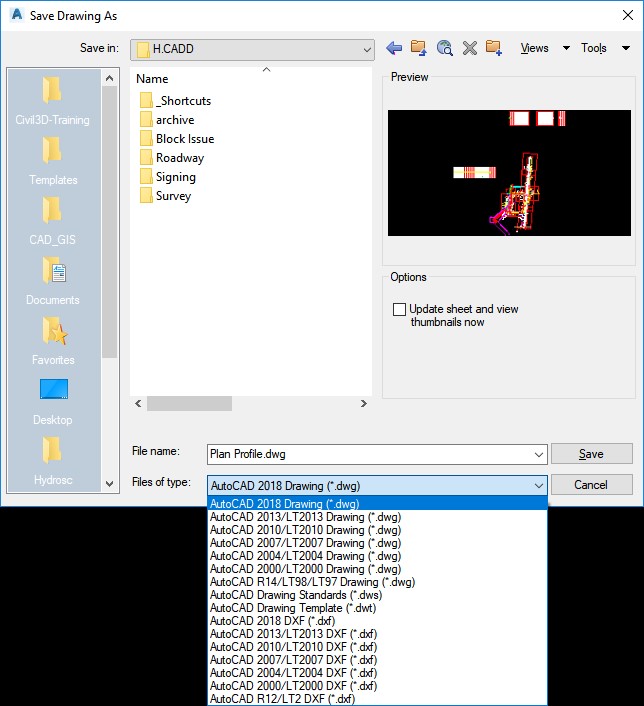This screenshot has width=644, height=706.
Task: Open the Hydrosc places shortcut
Action: tap(52, 461)
